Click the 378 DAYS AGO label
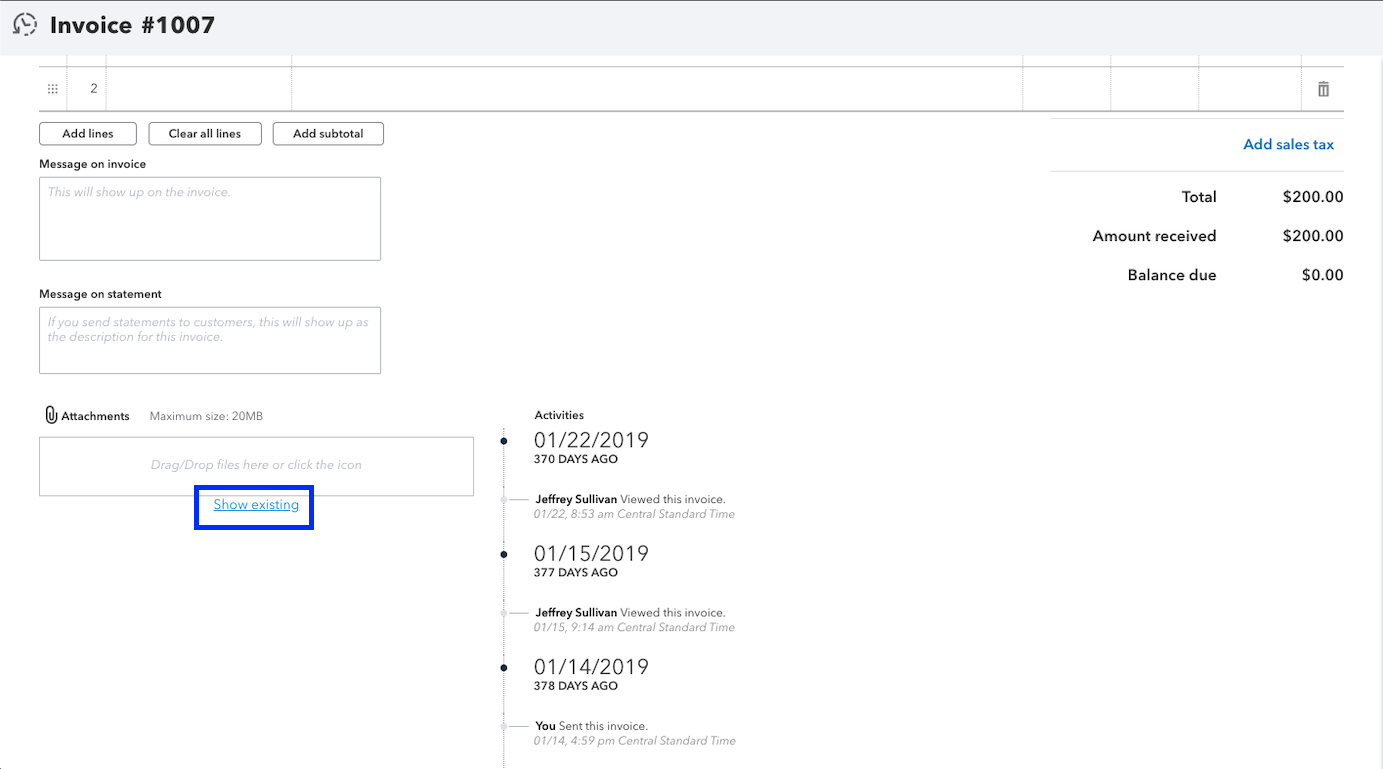1383x769 pixels. click(576, 686)
